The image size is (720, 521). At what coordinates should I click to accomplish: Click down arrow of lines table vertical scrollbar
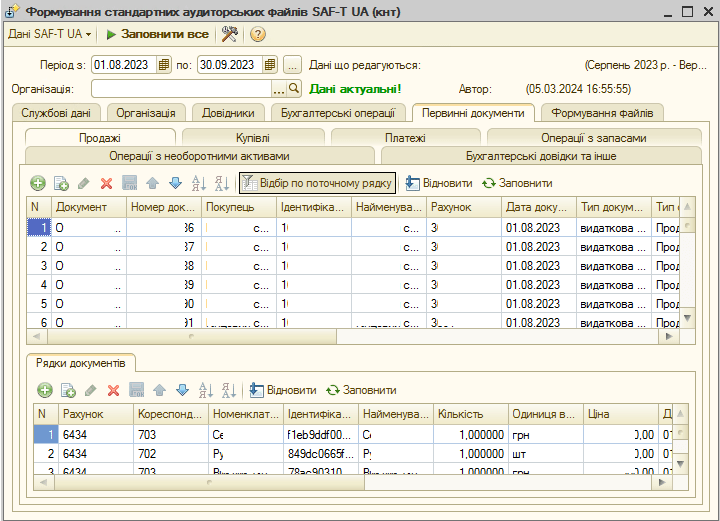pyautogui.click(x=681, y=464)
